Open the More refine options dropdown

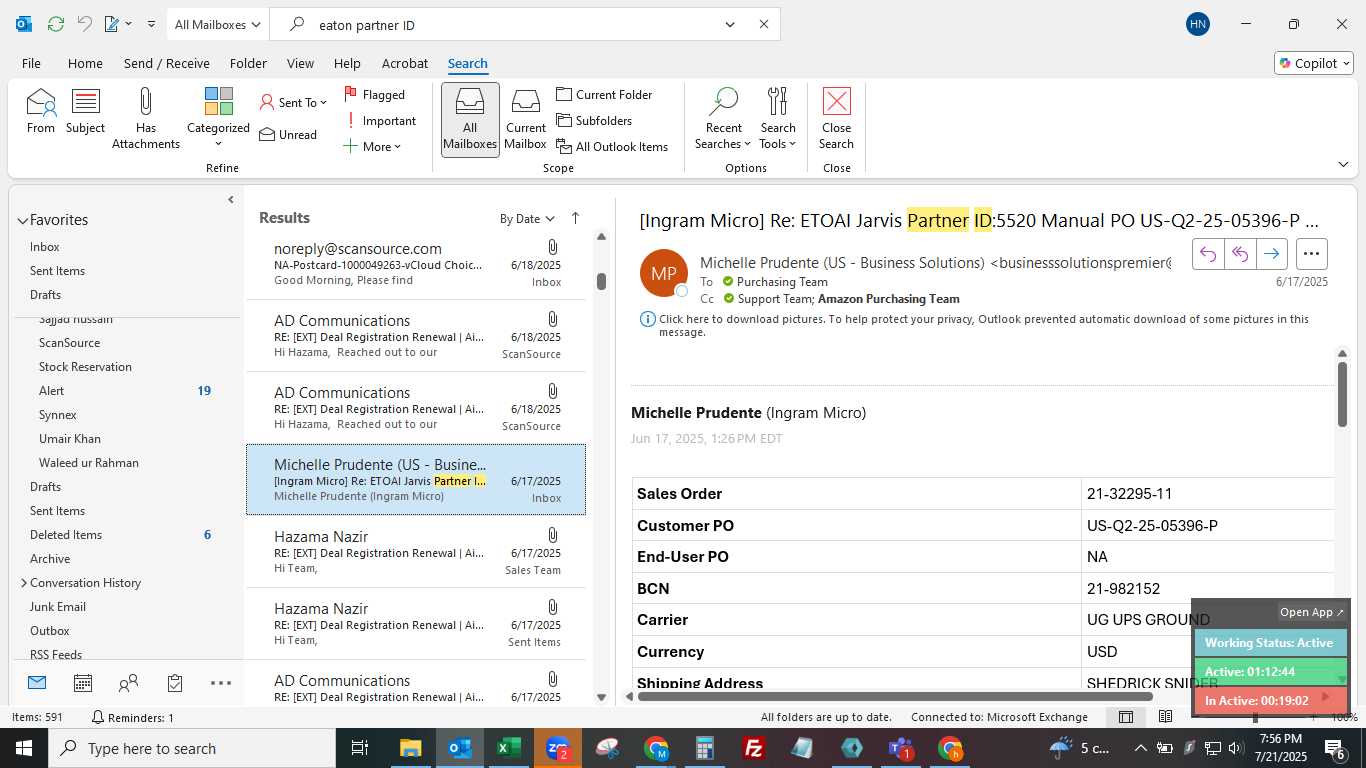click(x=372, y=146)
